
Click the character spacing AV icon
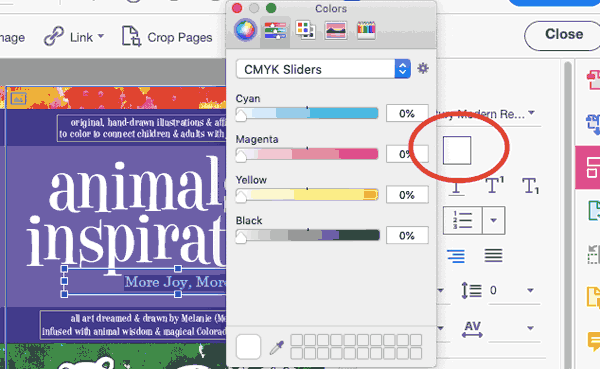tap(472, 329)
